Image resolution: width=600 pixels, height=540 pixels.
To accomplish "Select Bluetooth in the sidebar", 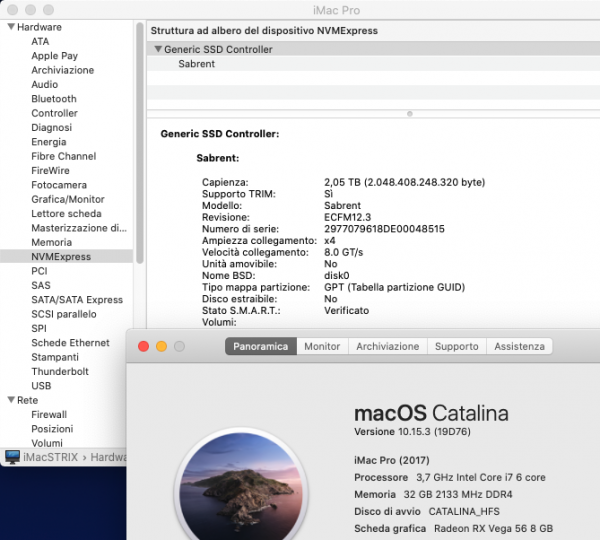I will tap(54, 99).
